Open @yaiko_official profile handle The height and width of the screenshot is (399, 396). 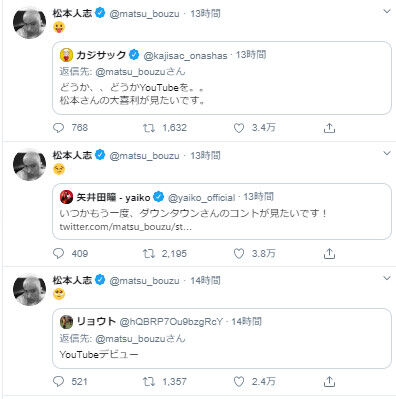(x=202, y=198)
